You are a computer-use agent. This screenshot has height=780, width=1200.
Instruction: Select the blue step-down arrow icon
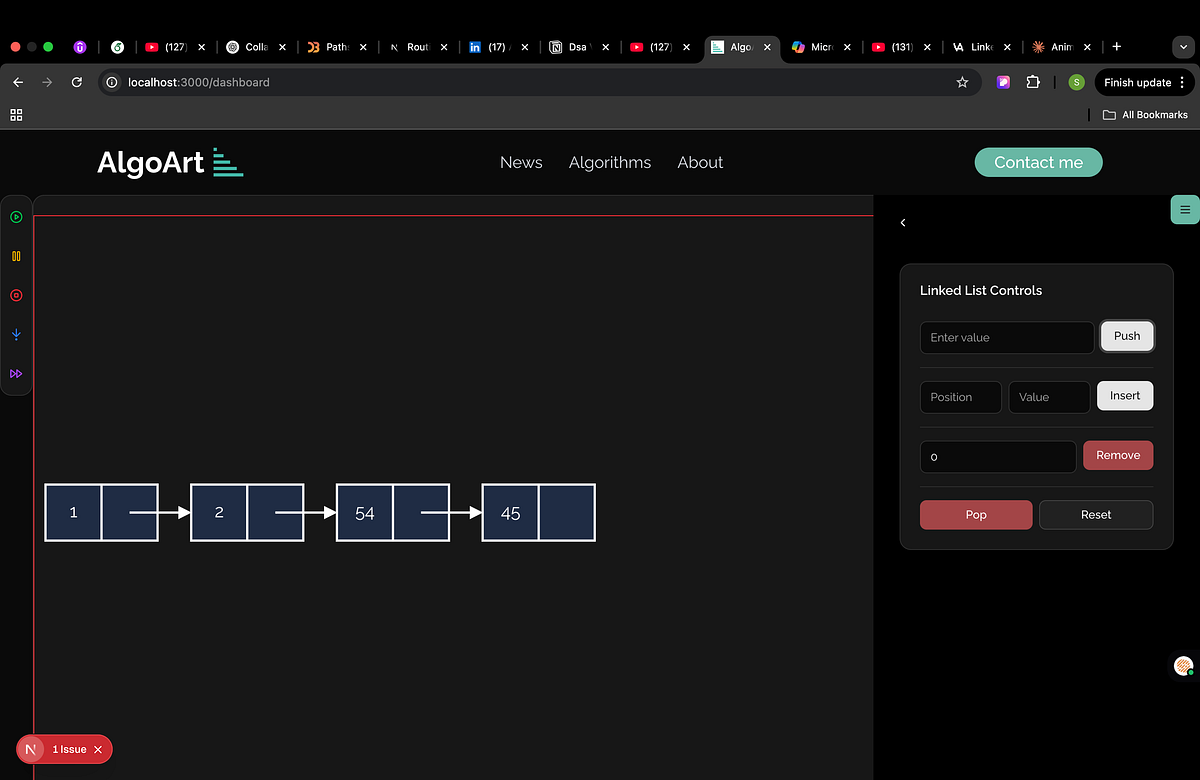click(x=16, y=334)
